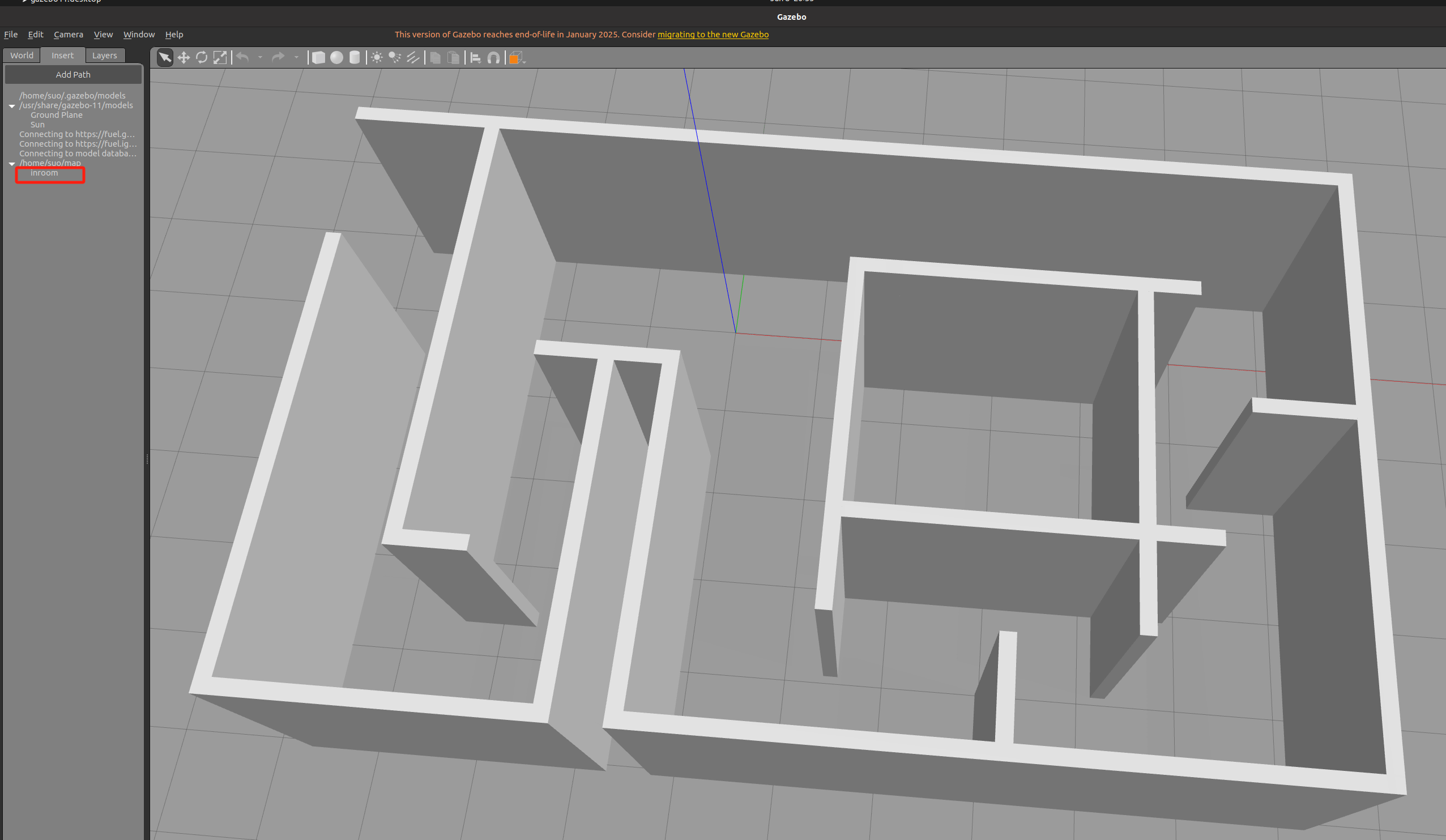Open the align tool dropdown
The width and height of the screenshot is (1446, 840).
(x=475, y=57)
